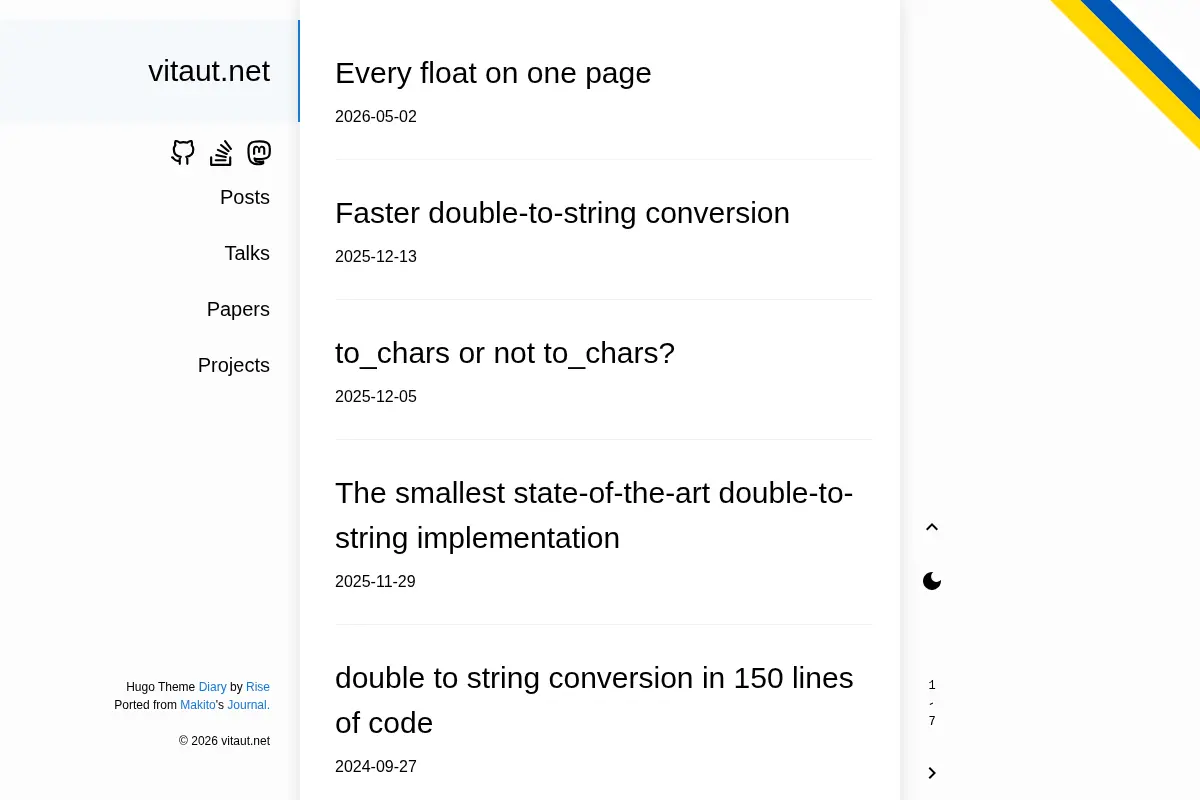This screenshot has width=1200, height=800.
Task: Follow the Diary theme link in footer
Action: (212, 687)
